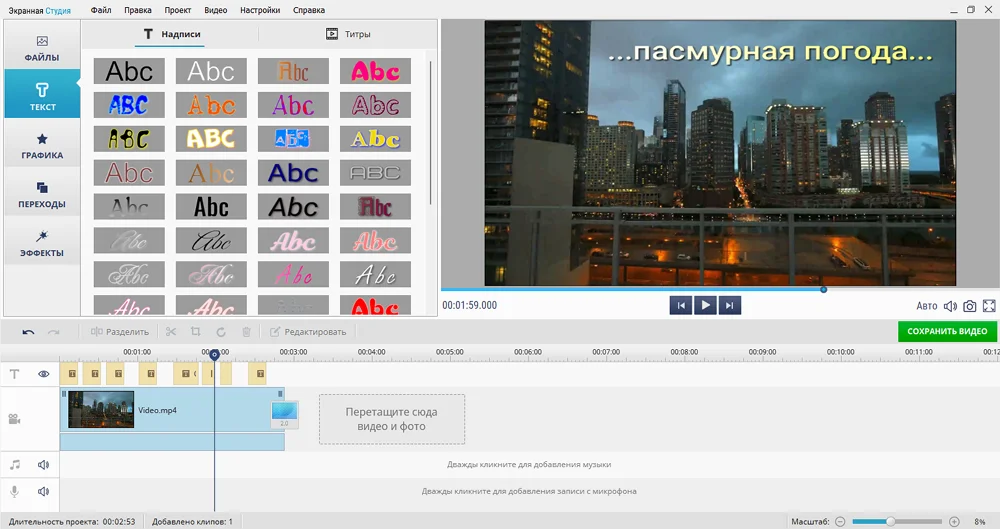Screen dimensions: 1000x529
Task: Jump to next frame button
Action: (730, 306)
